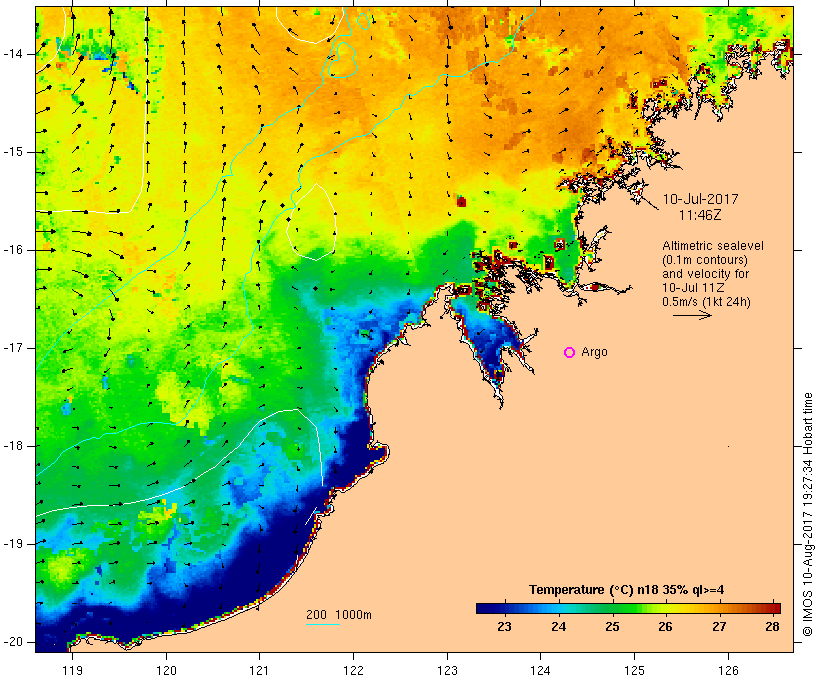The width and height of the screenshot is (820, 680).
Task: Click the IMOS copyright timestamp text
Action: click(x=808, y=515)
